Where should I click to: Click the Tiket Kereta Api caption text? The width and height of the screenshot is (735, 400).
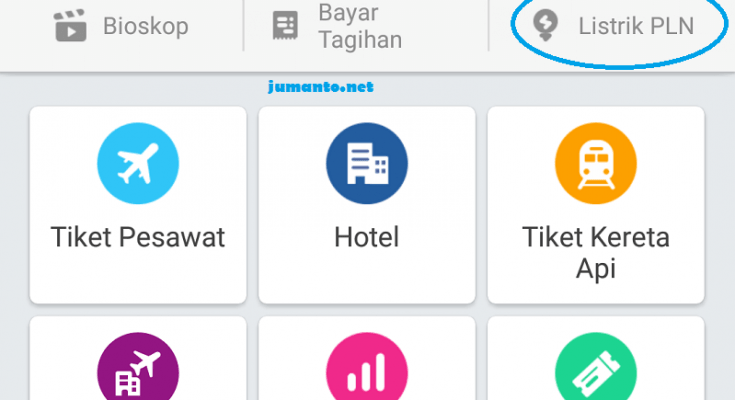pos(596,253)
